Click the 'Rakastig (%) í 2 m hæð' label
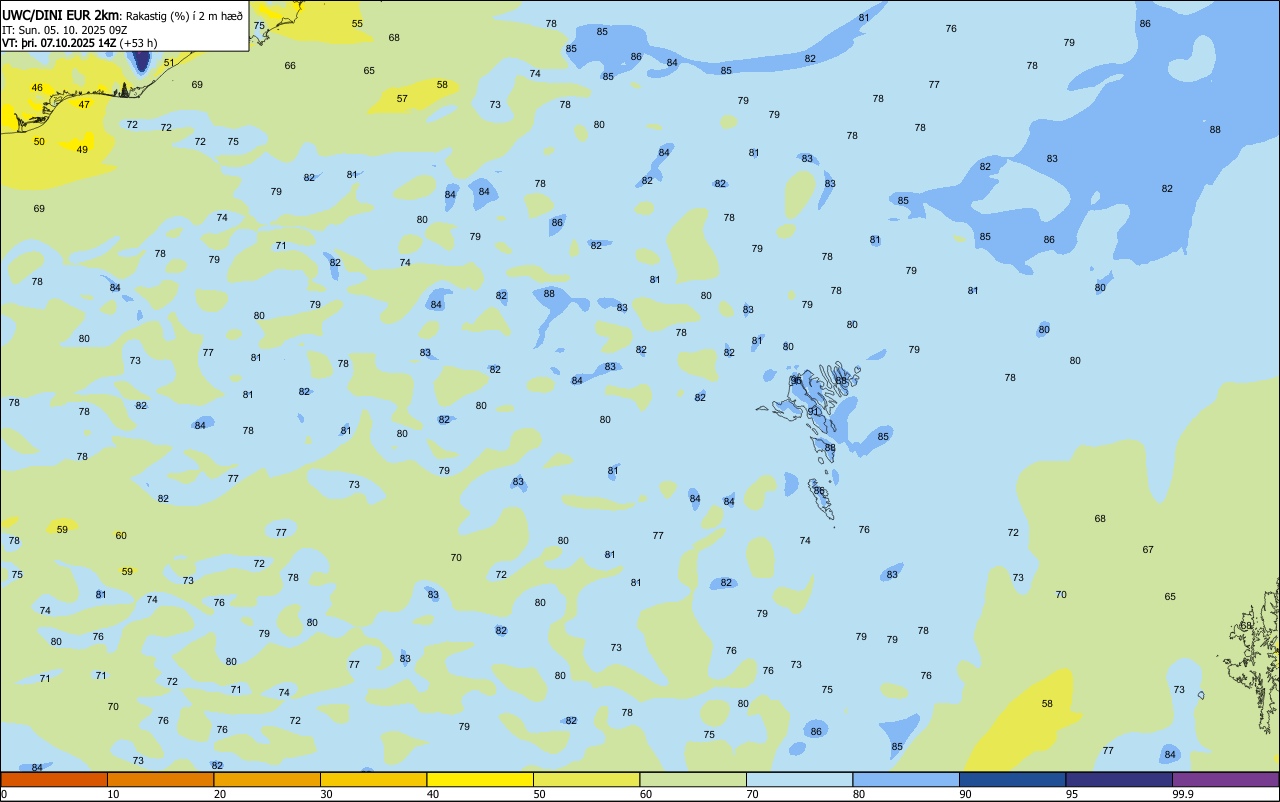Screen dimensions: 1280x802 [184, 15]
